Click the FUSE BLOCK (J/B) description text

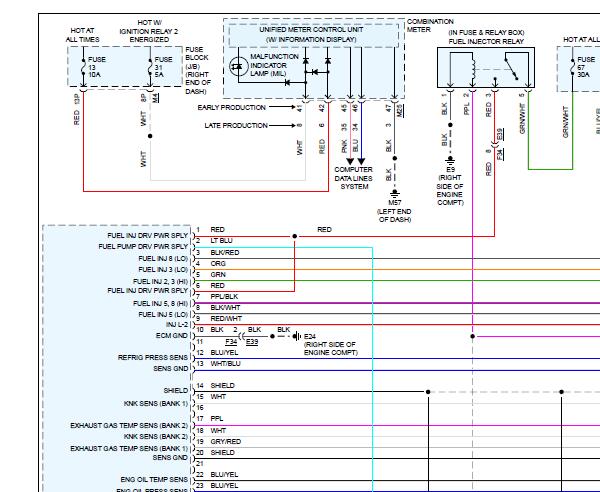(197, 70)
